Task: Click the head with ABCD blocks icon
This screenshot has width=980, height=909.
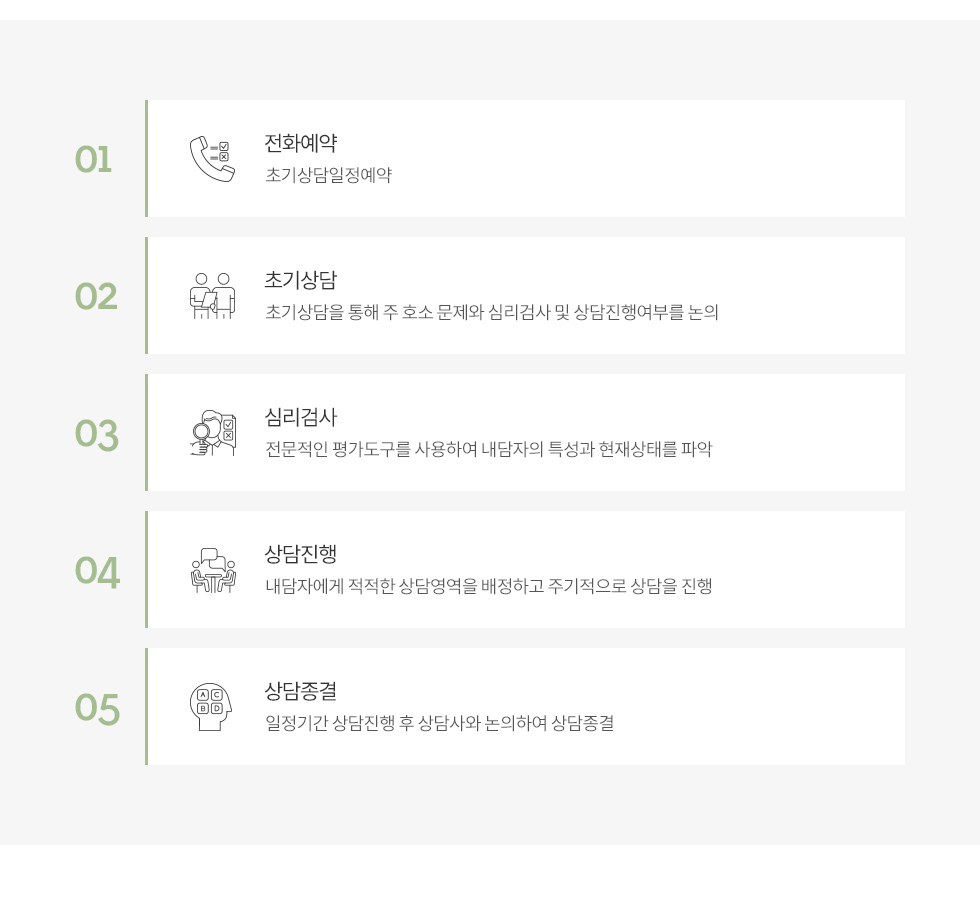Action: (211, 706)
